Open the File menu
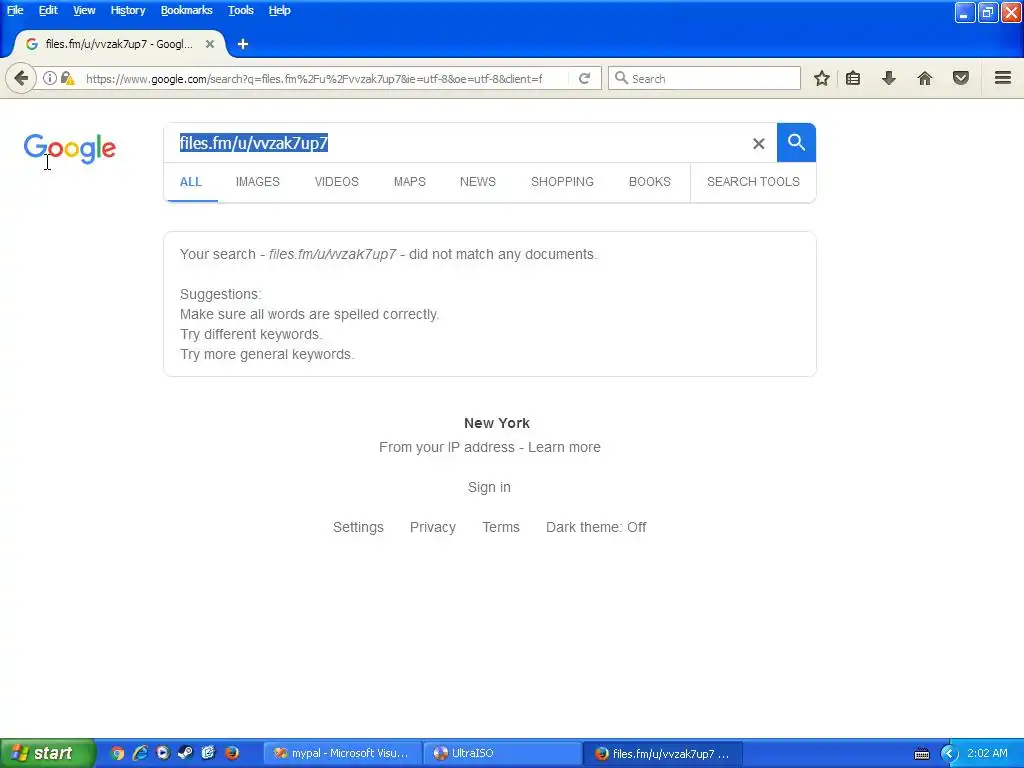1024x768 pixels. pyautogui.click(x=15, y=10)
